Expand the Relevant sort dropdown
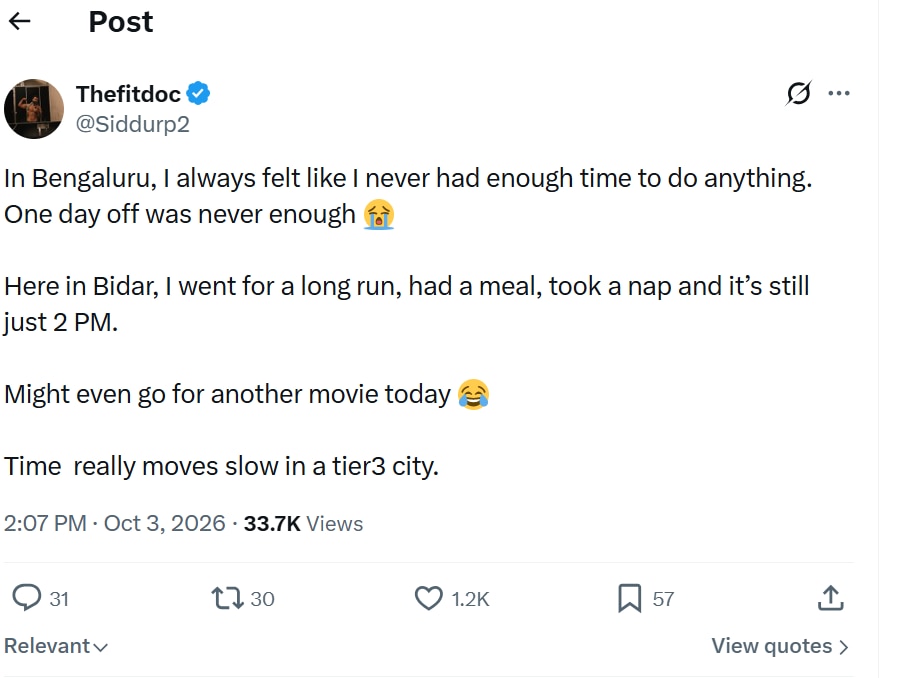The height and width of the screenshot is (678, 905). point(56,646)
